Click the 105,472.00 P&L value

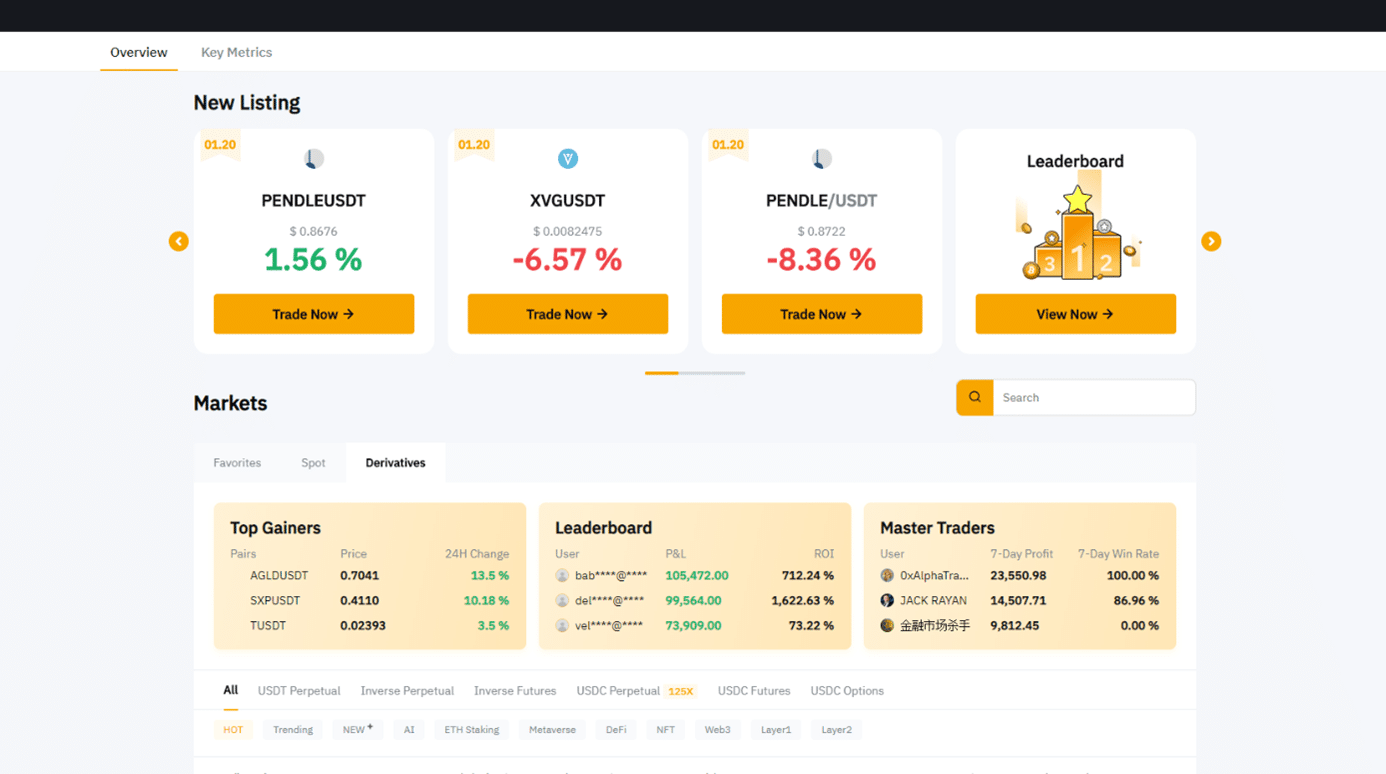(x=696, y=576)
